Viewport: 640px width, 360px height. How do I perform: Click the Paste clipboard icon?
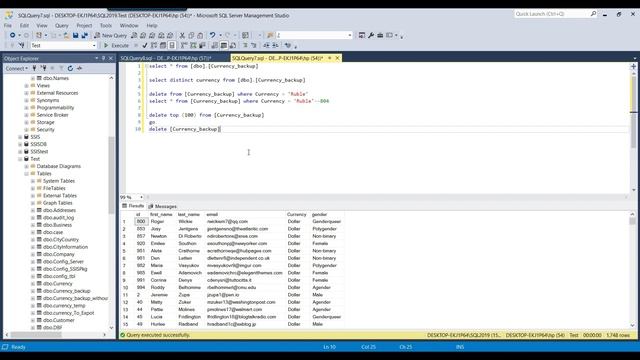(200, 36)
